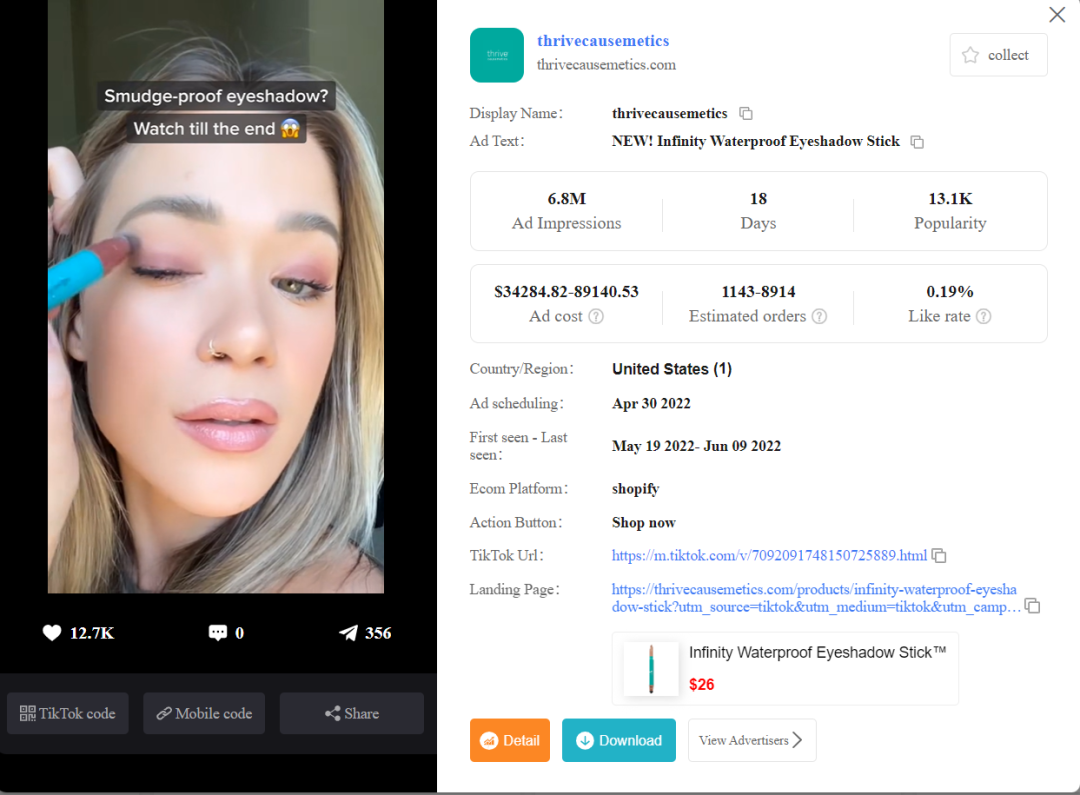Click the $26 product price
The height and width of the screenshot is (795, 1080).
[701, 684]
